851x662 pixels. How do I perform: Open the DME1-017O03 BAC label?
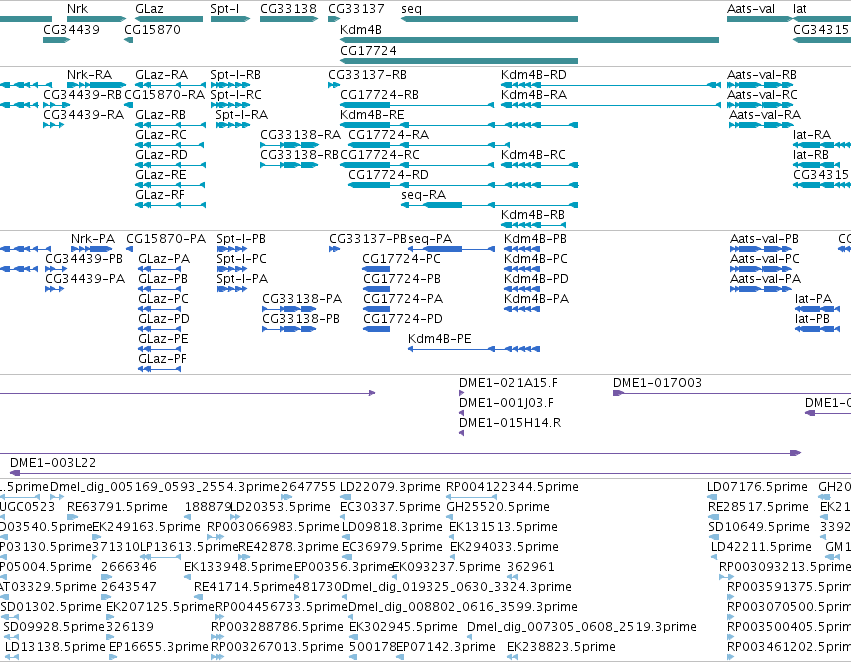pos(657,383)
